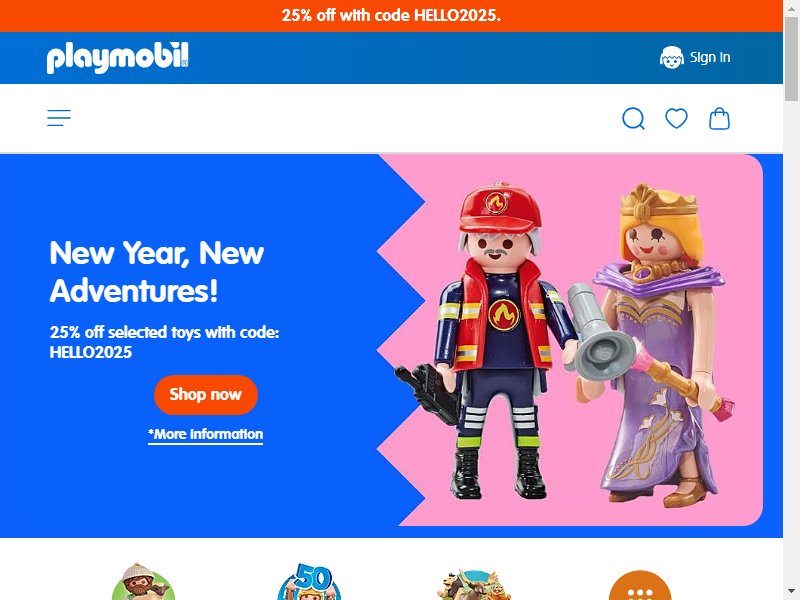Image resolution: width=800 pixels, height=600 pixels.
Task: Go home via Playmobil logo
Action: 117,57
